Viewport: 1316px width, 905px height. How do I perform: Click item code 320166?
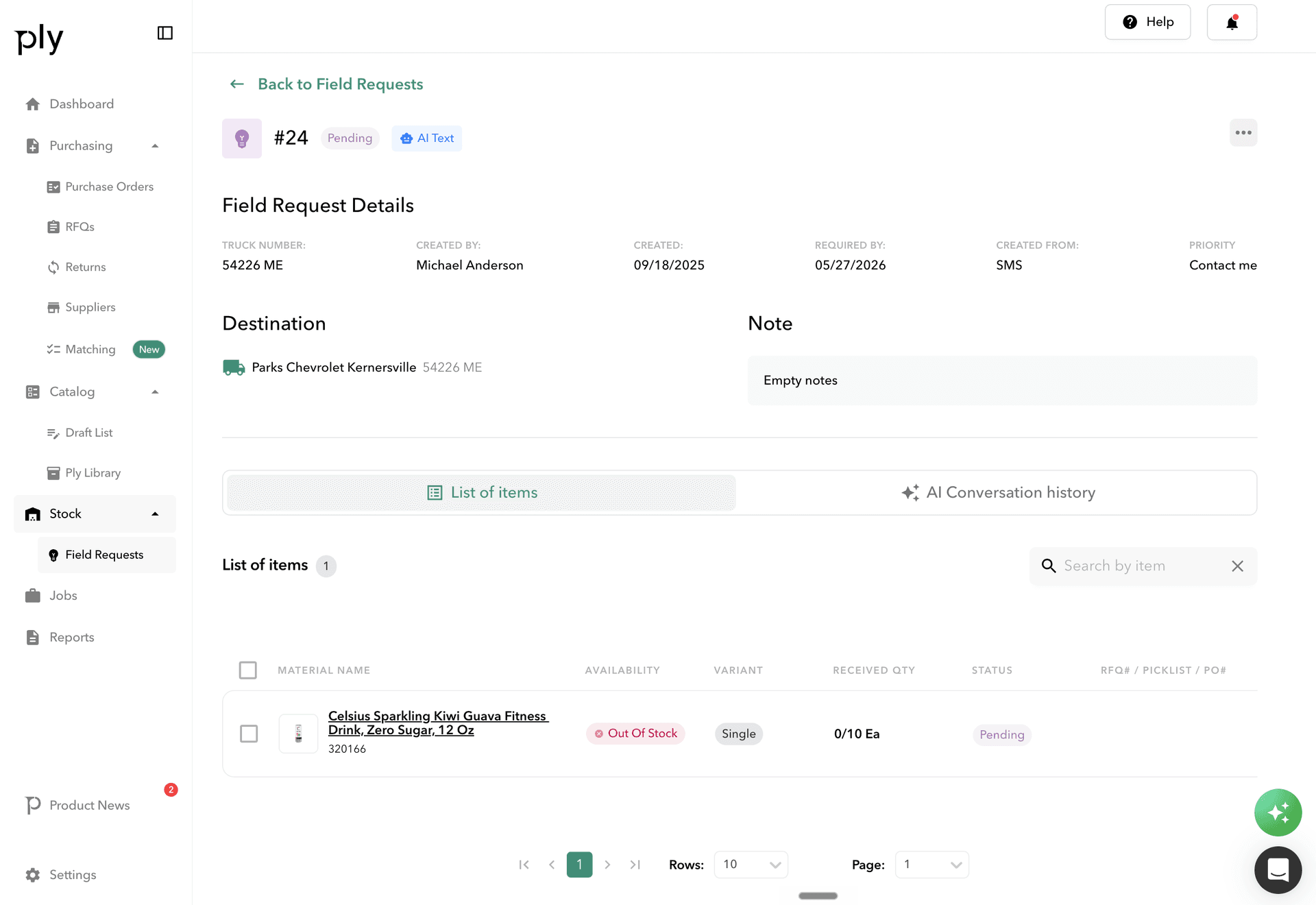coord(347,749)
